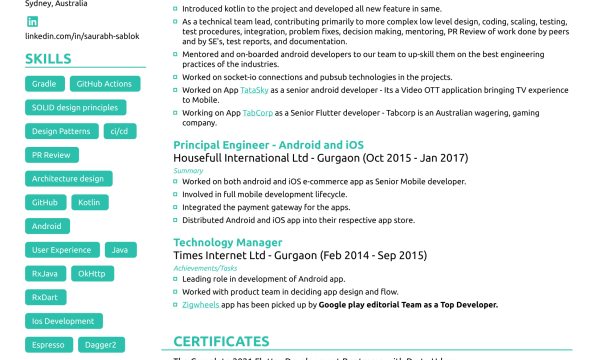Click the Sydney, Australia location text

point(56,3)
